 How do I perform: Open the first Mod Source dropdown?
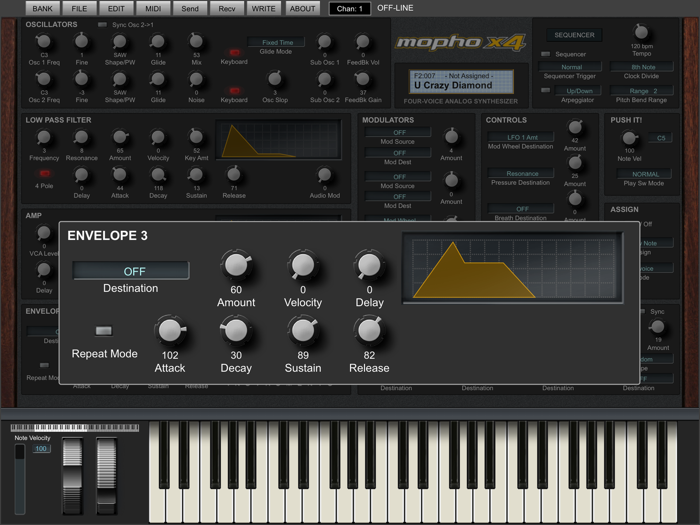point(398,132)
